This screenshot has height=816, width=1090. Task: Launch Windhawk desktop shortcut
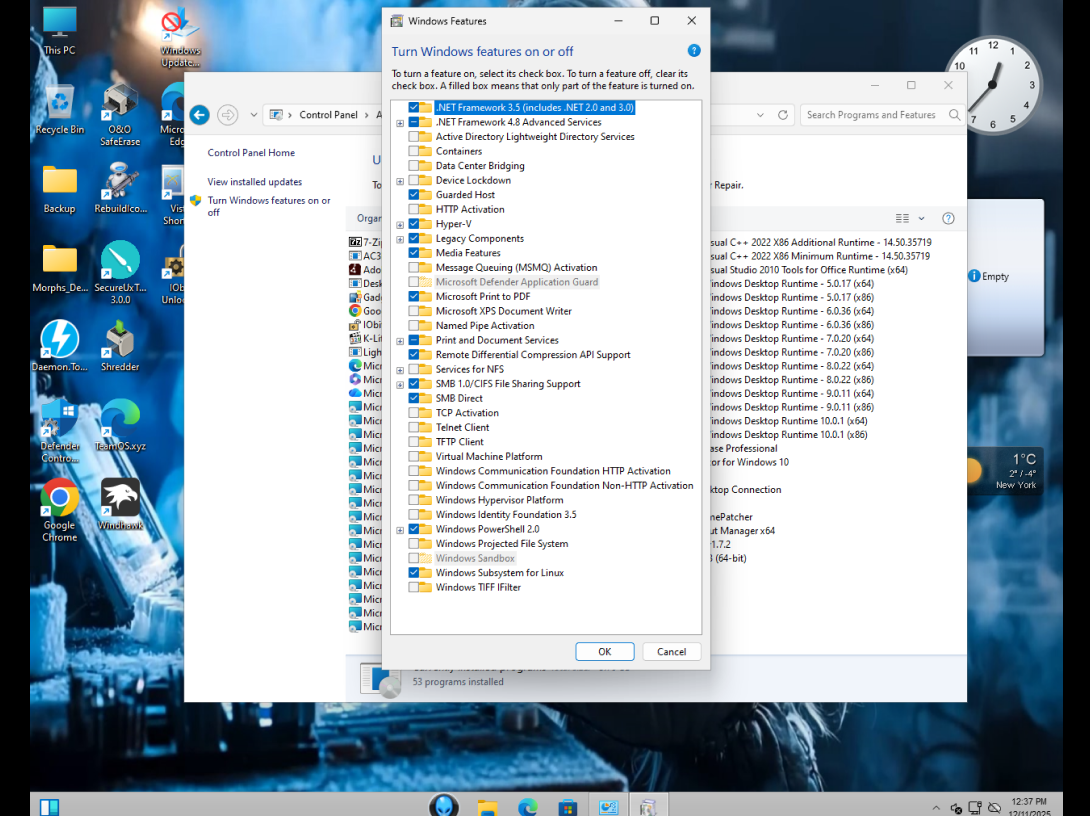120,505
